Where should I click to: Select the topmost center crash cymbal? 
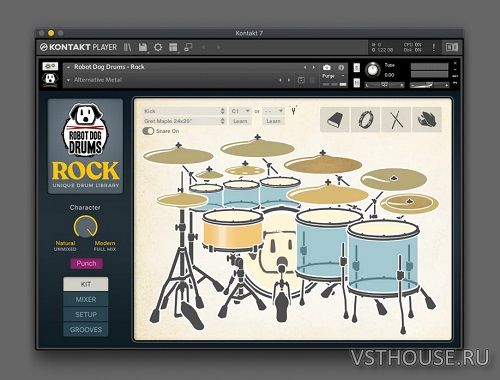pyautogui.click(x=257, y=148)
